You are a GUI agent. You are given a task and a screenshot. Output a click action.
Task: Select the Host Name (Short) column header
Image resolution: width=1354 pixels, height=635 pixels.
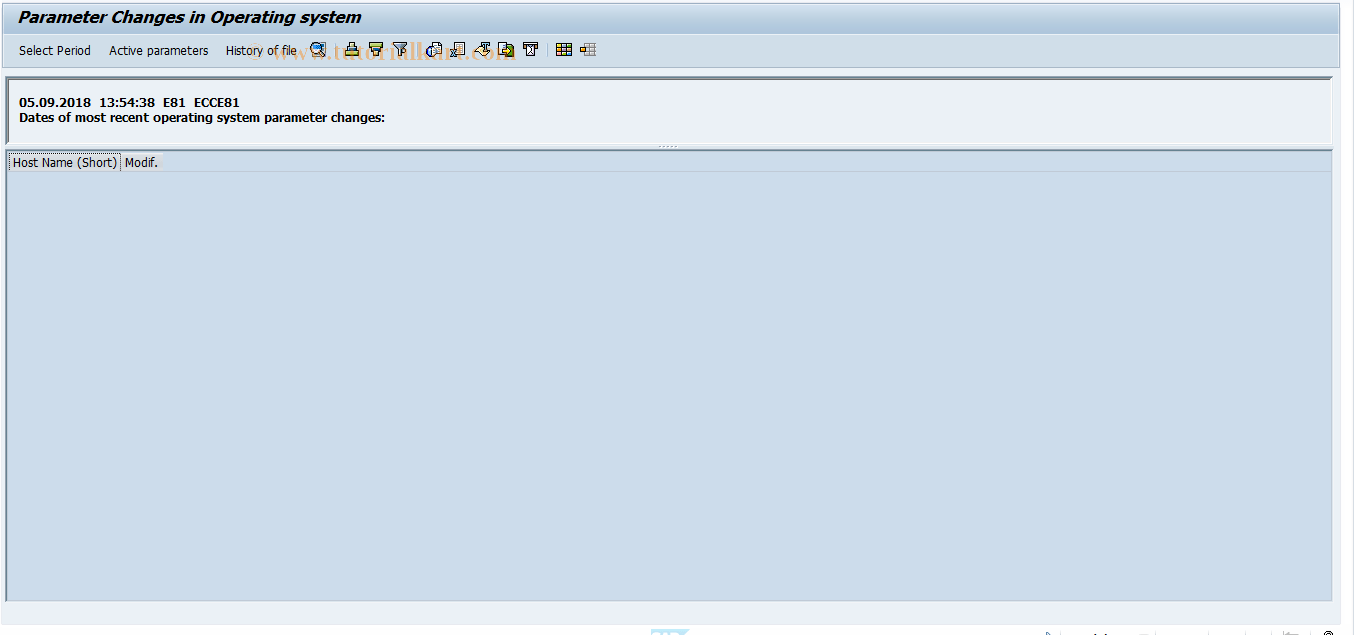pyautogui.click(x=64, y=161)
